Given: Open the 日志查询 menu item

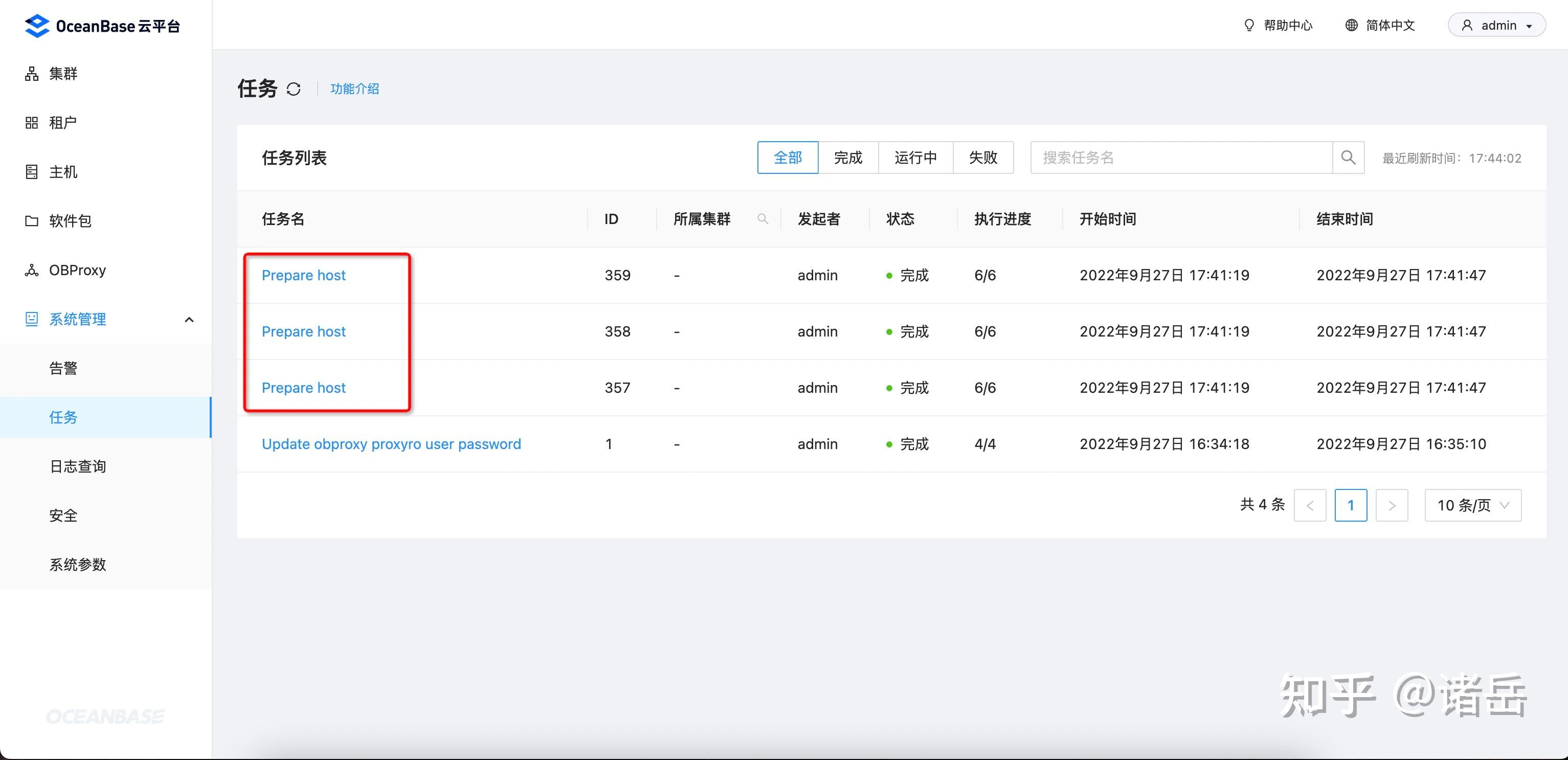Looking at the screenshot, I should [77, 466].
